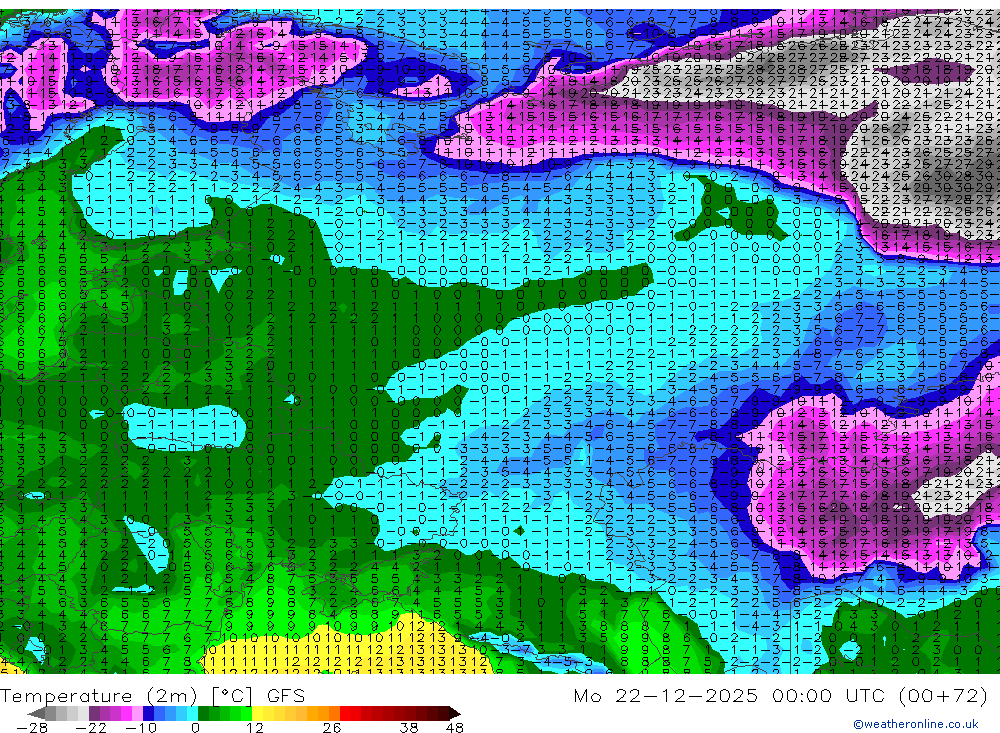Pick the dark purple swatch above -22
This screenshot has height=733, width=1000.
[x=94, y=713]
